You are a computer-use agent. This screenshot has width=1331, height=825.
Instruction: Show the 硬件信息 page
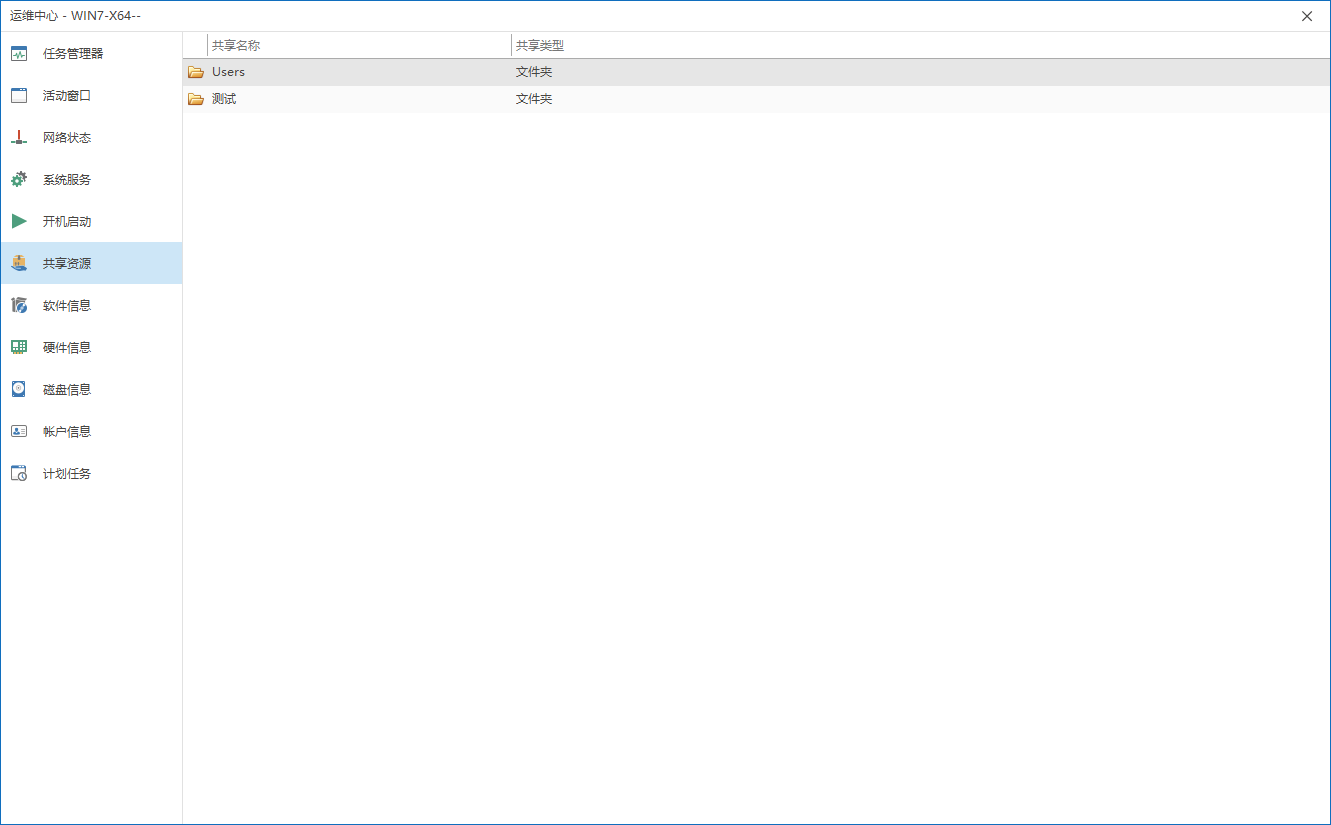91,347
